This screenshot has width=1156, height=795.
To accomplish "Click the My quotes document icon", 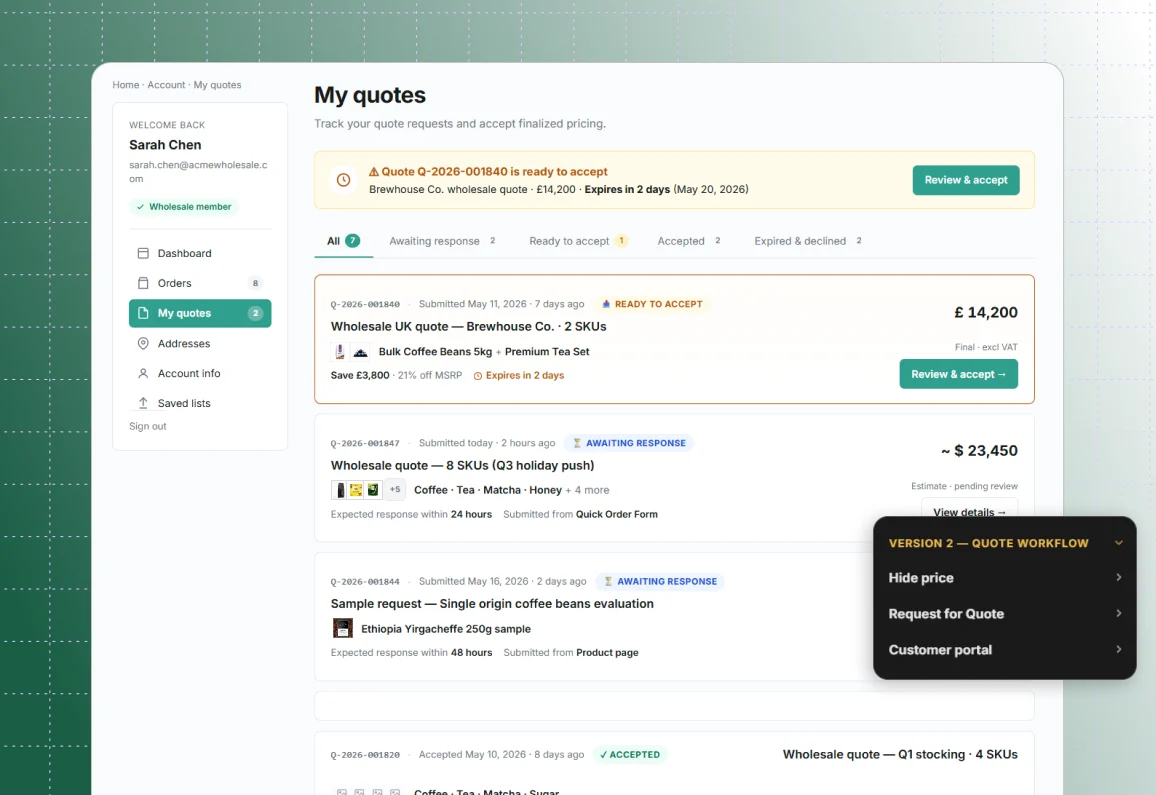I will [143, 313].
